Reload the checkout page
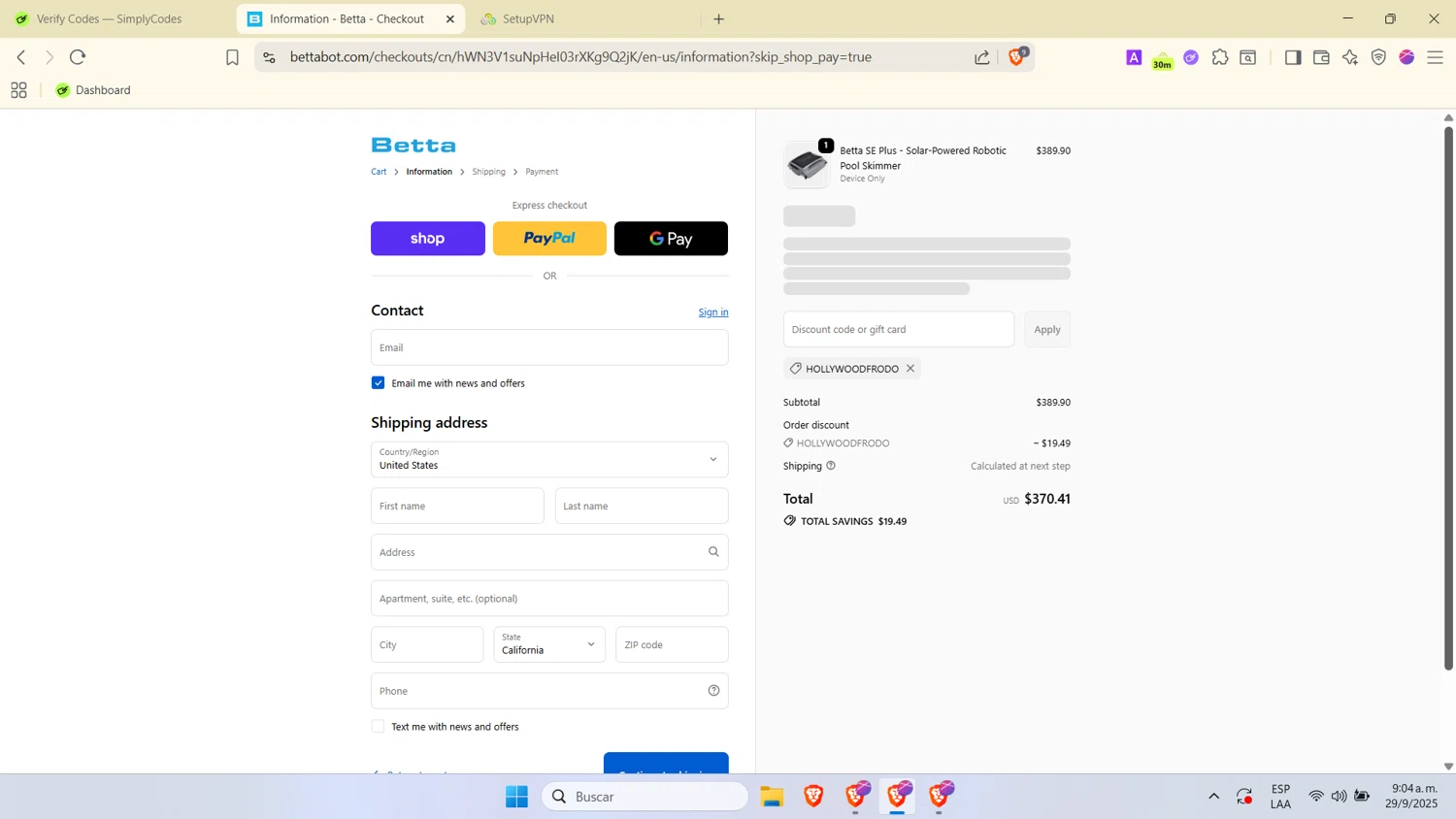The image size is (1456, 819). (x=78, y=57)
